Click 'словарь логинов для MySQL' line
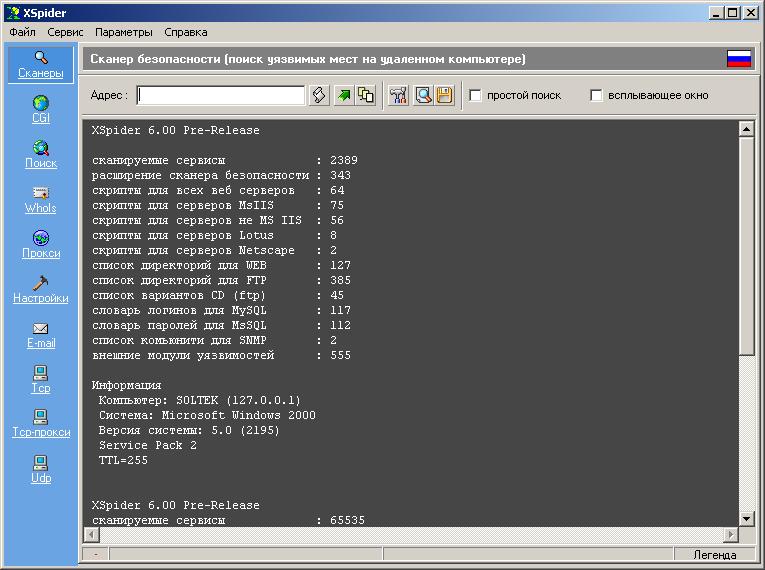765x570 pixels. click(221, 310)
